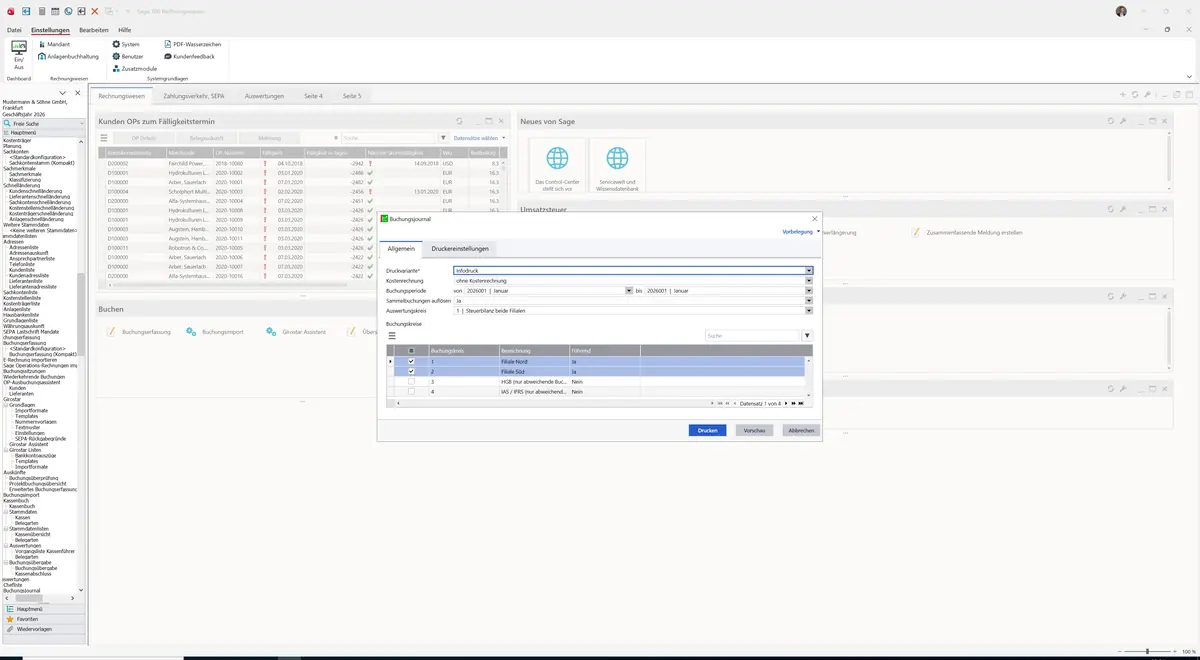This screenshot has width=1200, height=660.
Task: Open PDF-Wasserzeichen in the ribbon
Action: pyautogui.click(x=192, y=44)
